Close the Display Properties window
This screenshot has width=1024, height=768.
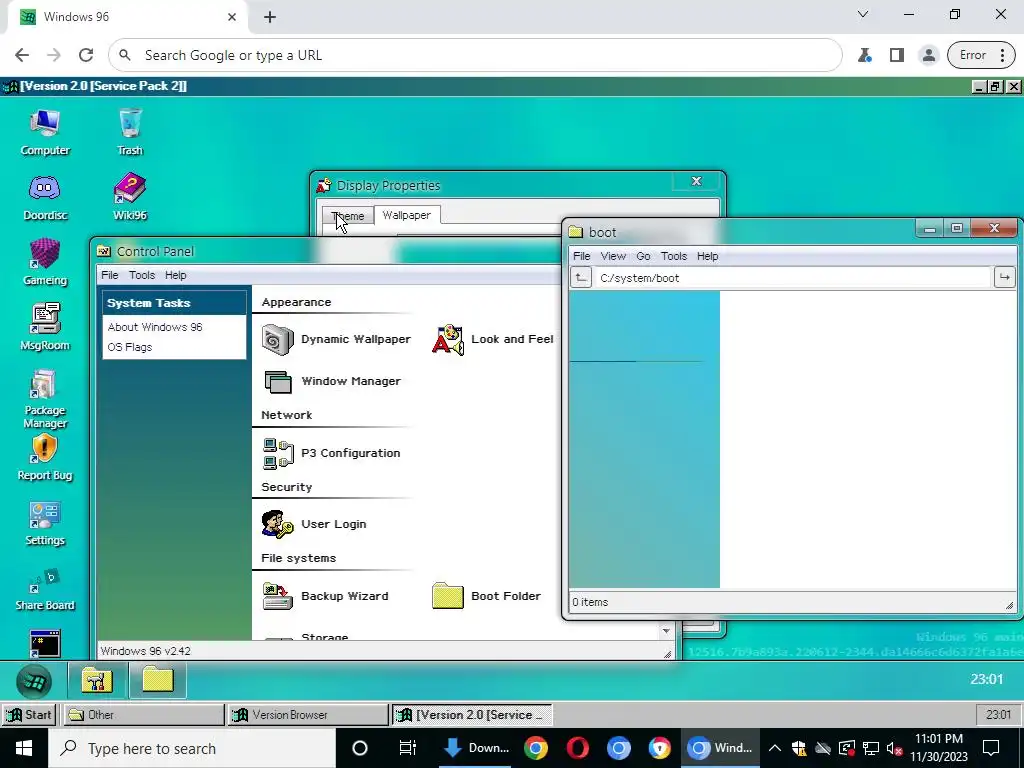click(696, 182)
